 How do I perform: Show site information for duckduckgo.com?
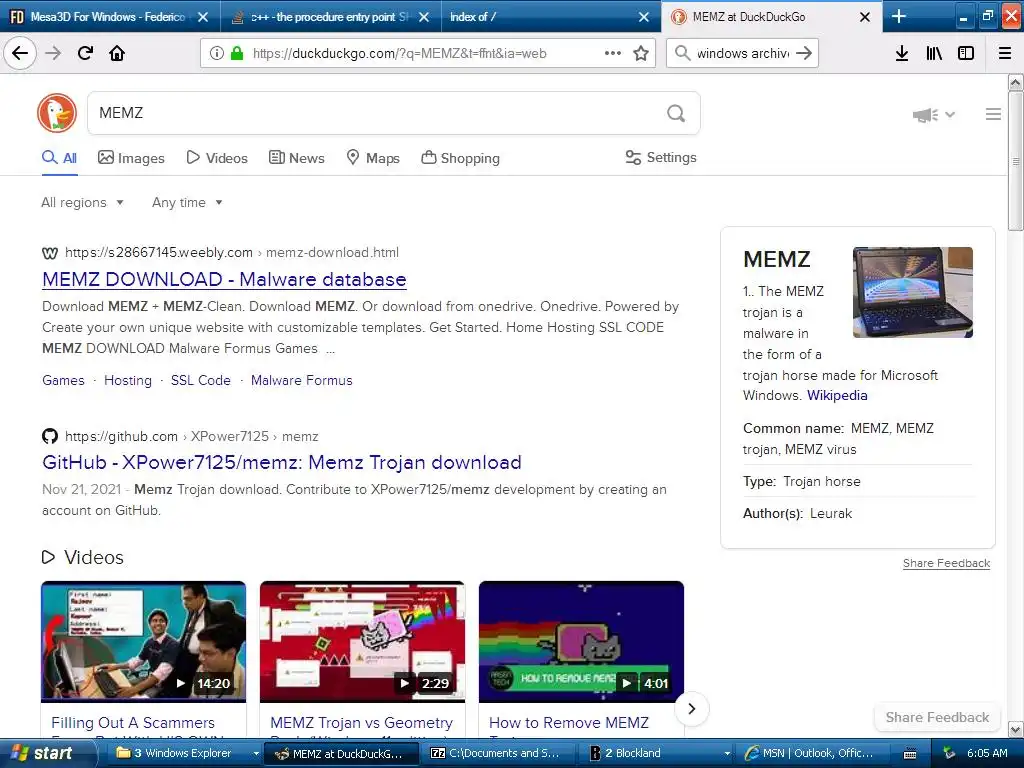[216, 54]
